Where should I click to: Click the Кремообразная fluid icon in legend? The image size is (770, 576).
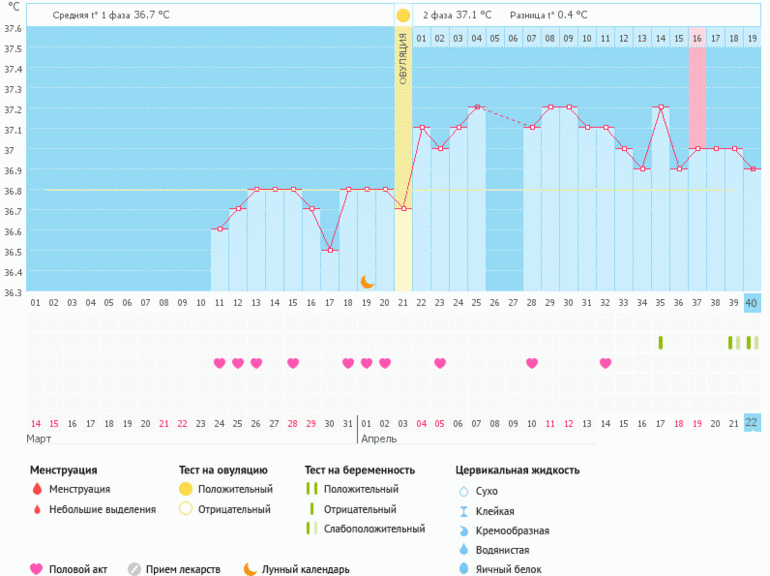(462, 530)
